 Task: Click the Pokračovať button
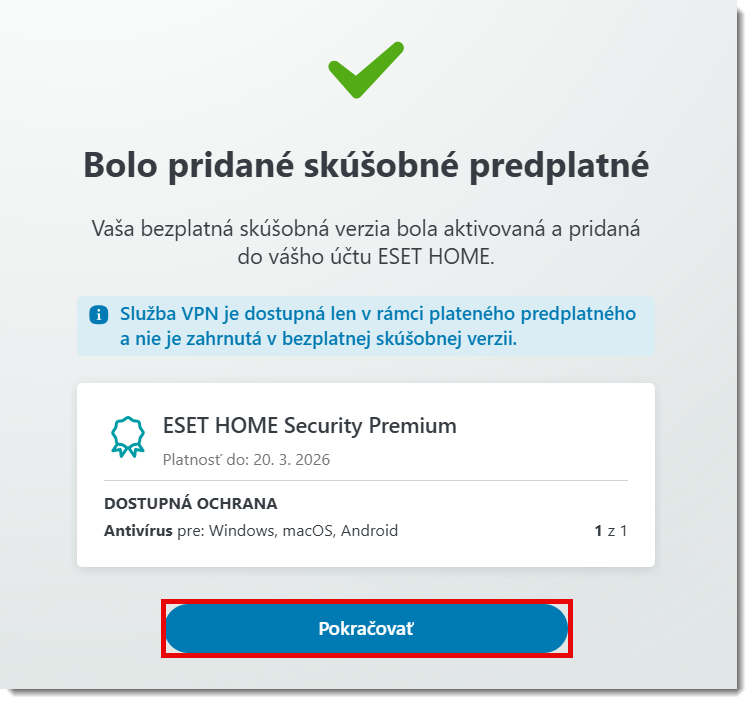click(366, 629)
